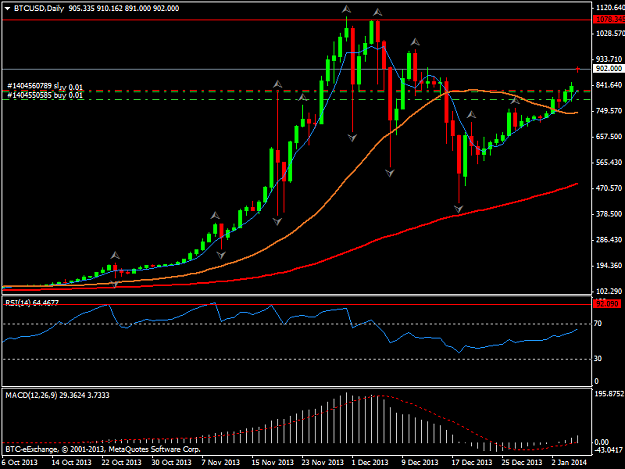
Task: Click the current price tag 902.000
Action: coord(609,69)
